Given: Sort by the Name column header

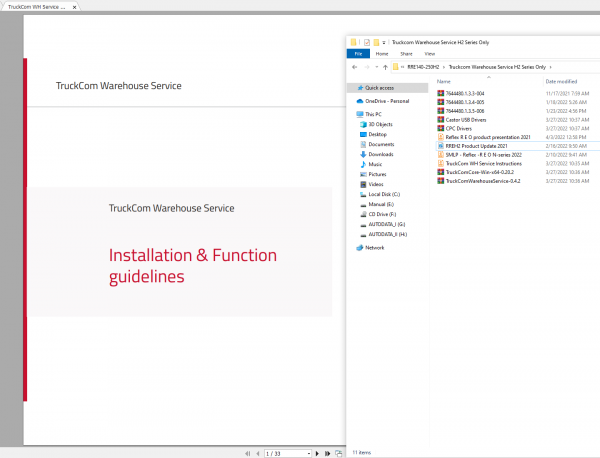Looking at the screenshot, I should click(x=443, y=81).
